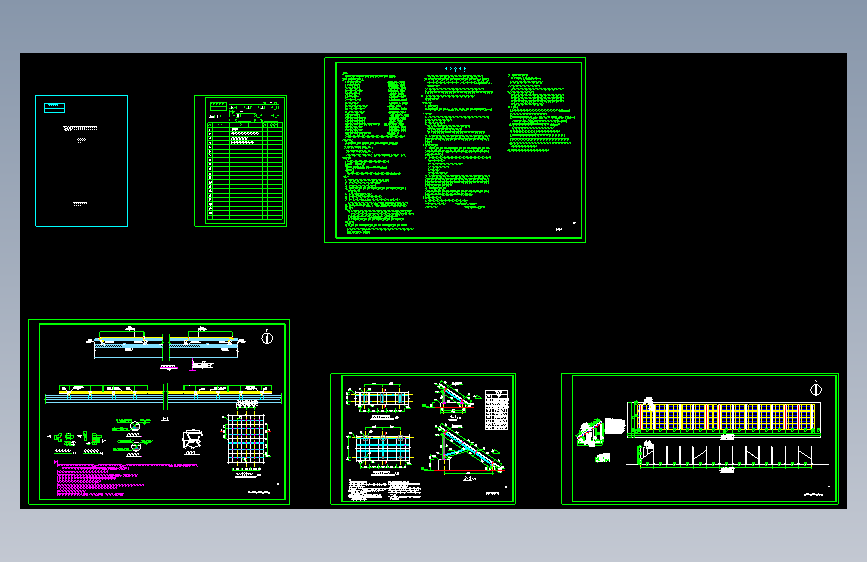Click the north arrow on the bottom-left plan sheet
This screenshot has width=867, height=562.
point(267,337)
